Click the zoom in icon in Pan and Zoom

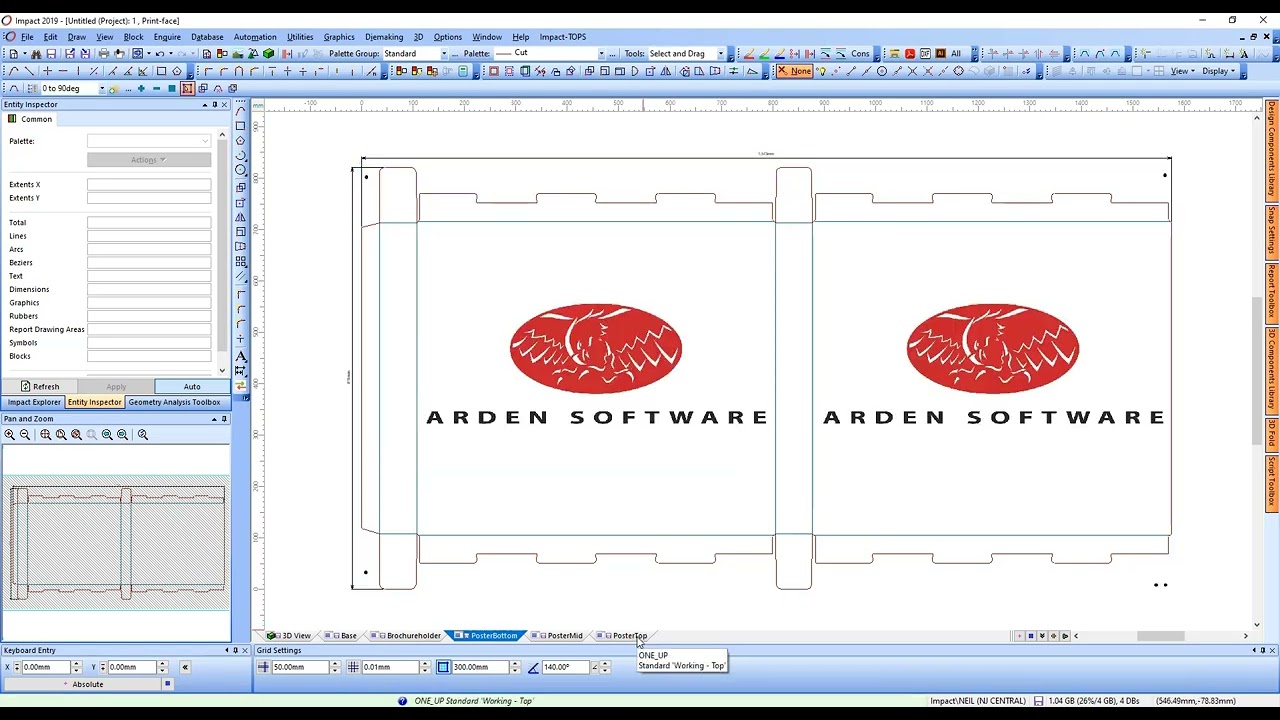(x=9, y=434)
